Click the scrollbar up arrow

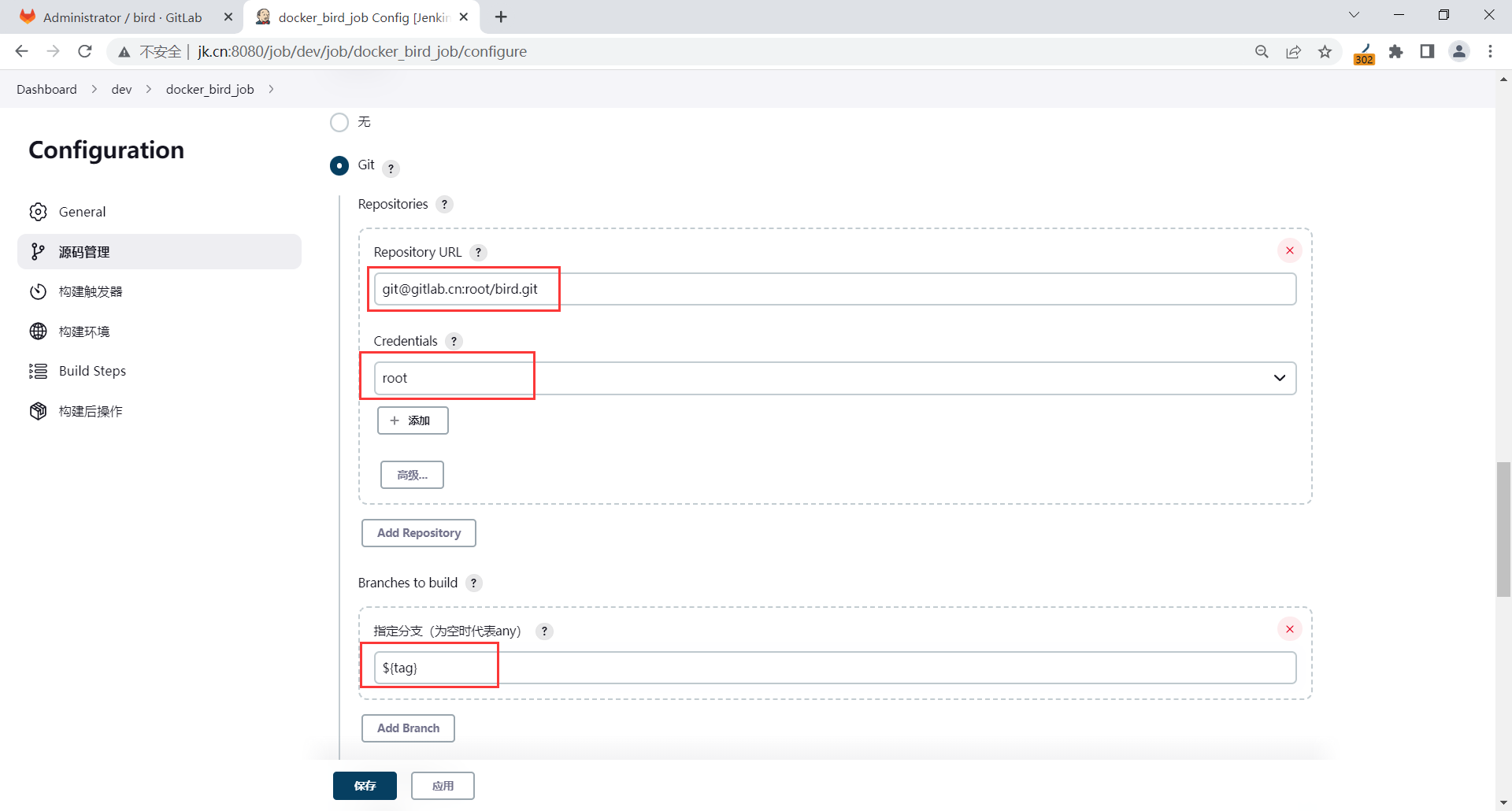1503,79
